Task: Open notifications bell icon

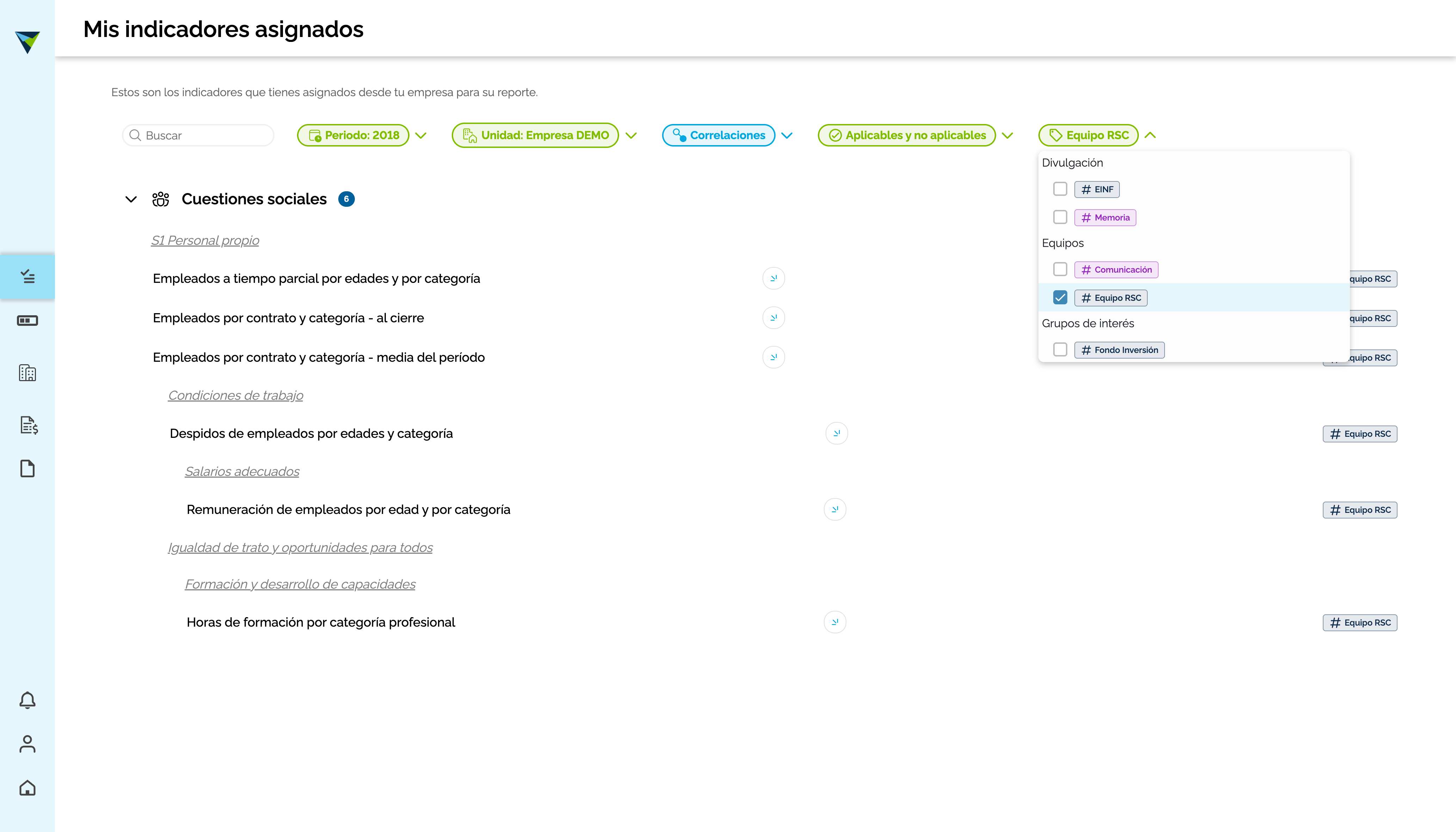Action: click(27, 700)
